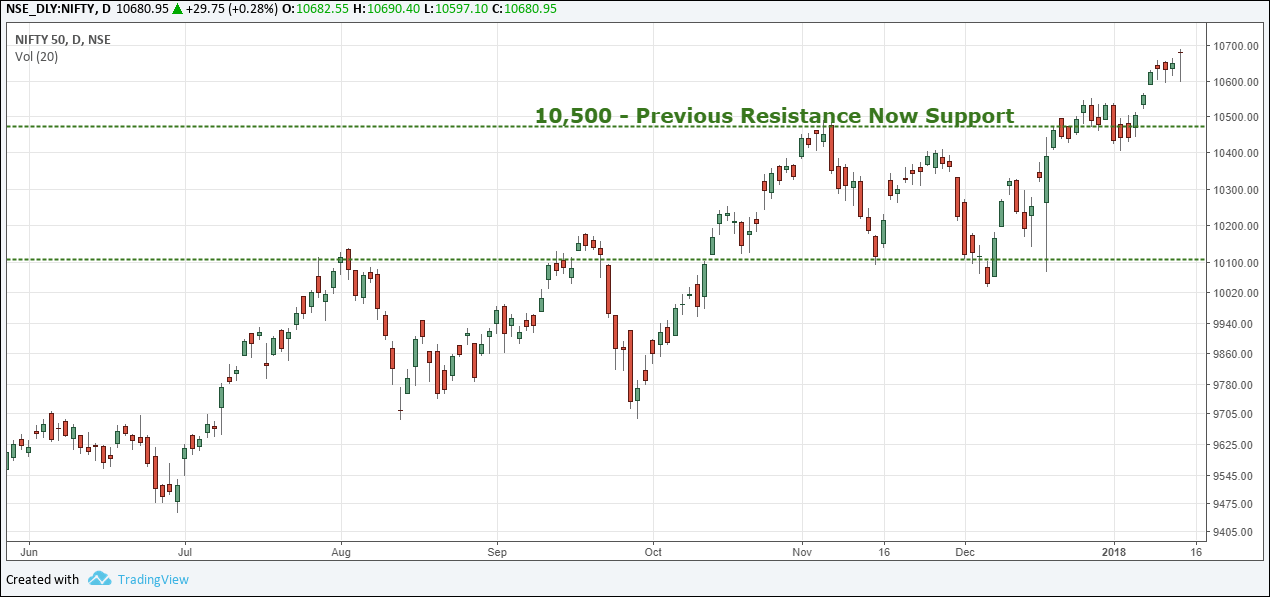The height and width of the screenshot is (597, 1270).
Task: Click the Jun label on the time axis
Action: (x=29, y=551)
